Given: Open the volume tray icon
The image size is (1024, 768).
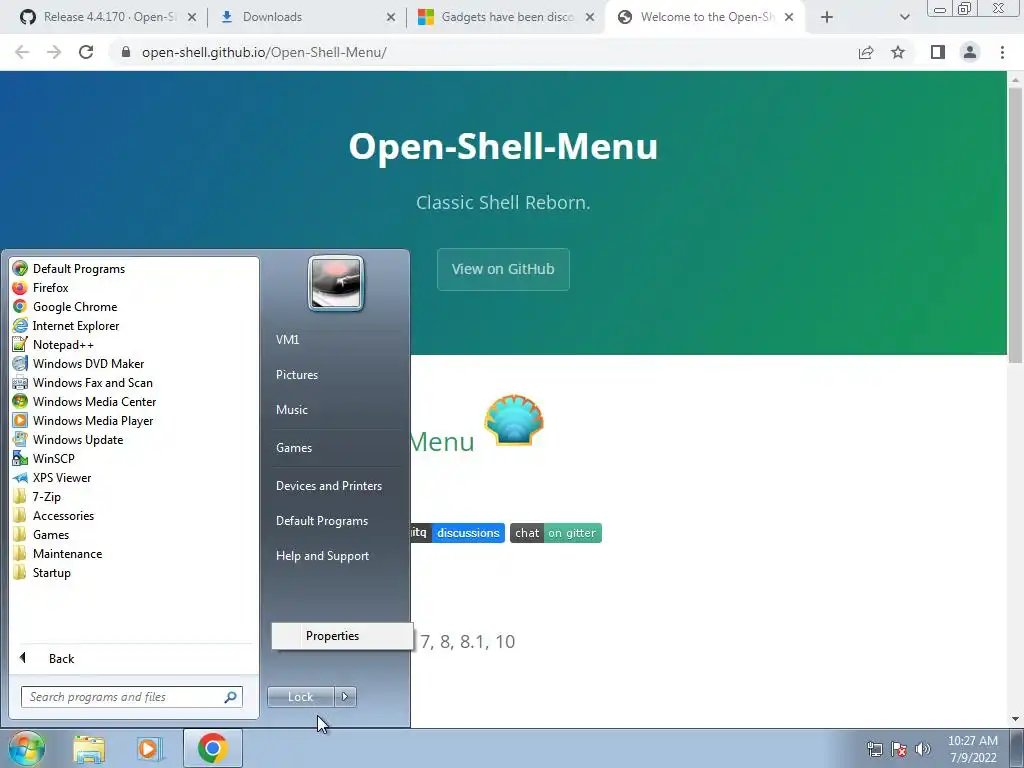Looking at the screenshot, I should [x=923, y=749].
